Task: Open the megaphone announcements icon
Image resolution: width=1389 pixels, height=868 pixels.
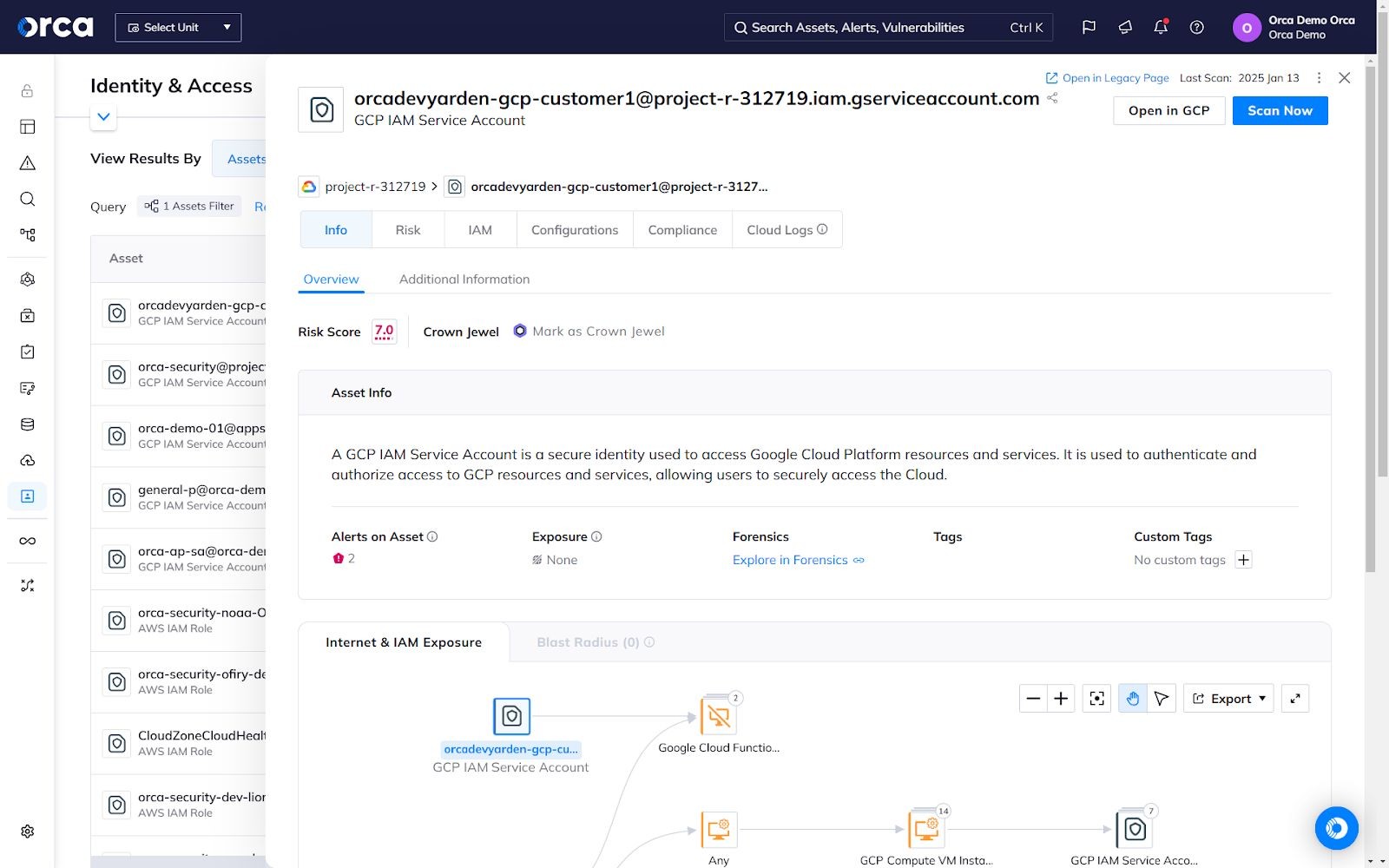Action: point(1125,27)
